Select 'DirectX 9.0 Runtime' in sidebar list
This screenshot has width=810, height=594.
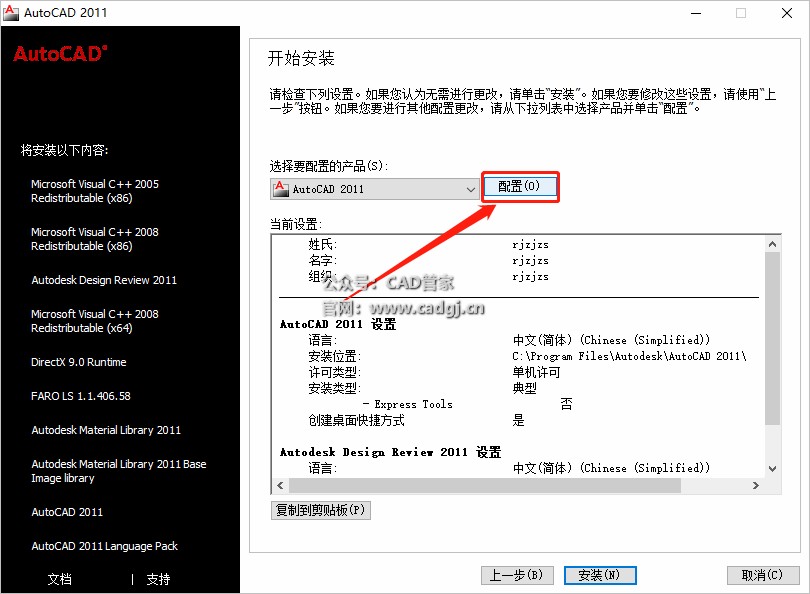[x=79, y=362]
